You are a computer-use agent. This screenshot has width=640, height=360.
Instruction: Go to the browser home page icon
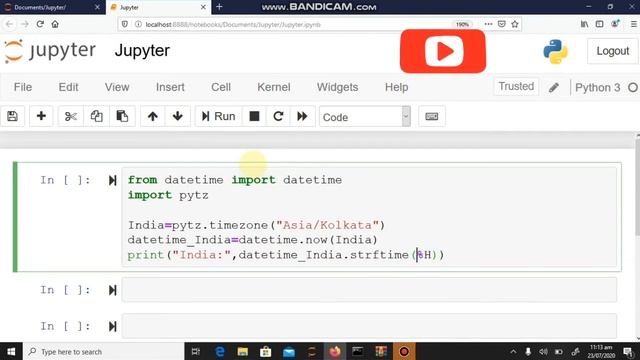[55, 24]
